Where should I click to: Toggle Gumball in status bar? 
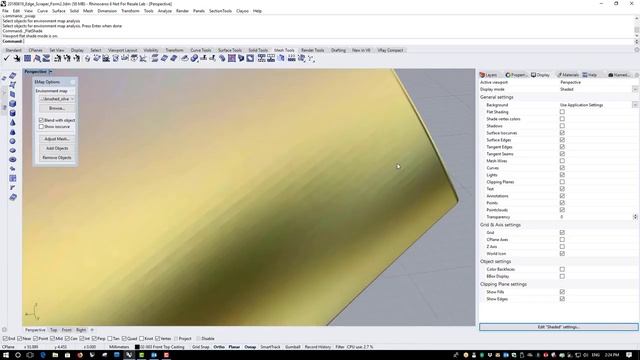pos(293,347)
